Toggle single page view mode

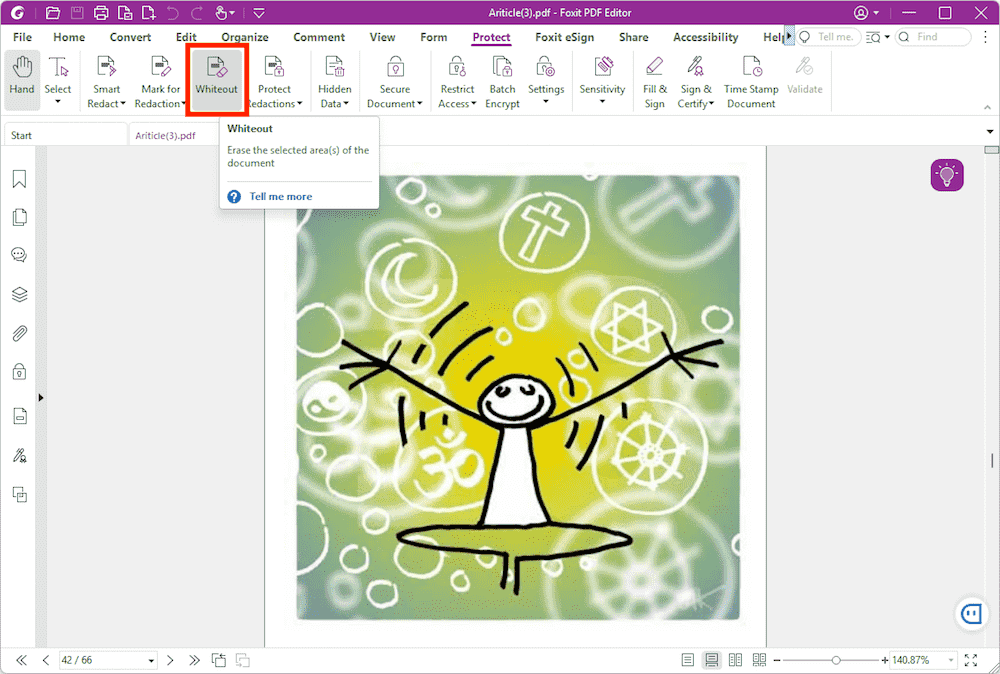pos(687,660)
